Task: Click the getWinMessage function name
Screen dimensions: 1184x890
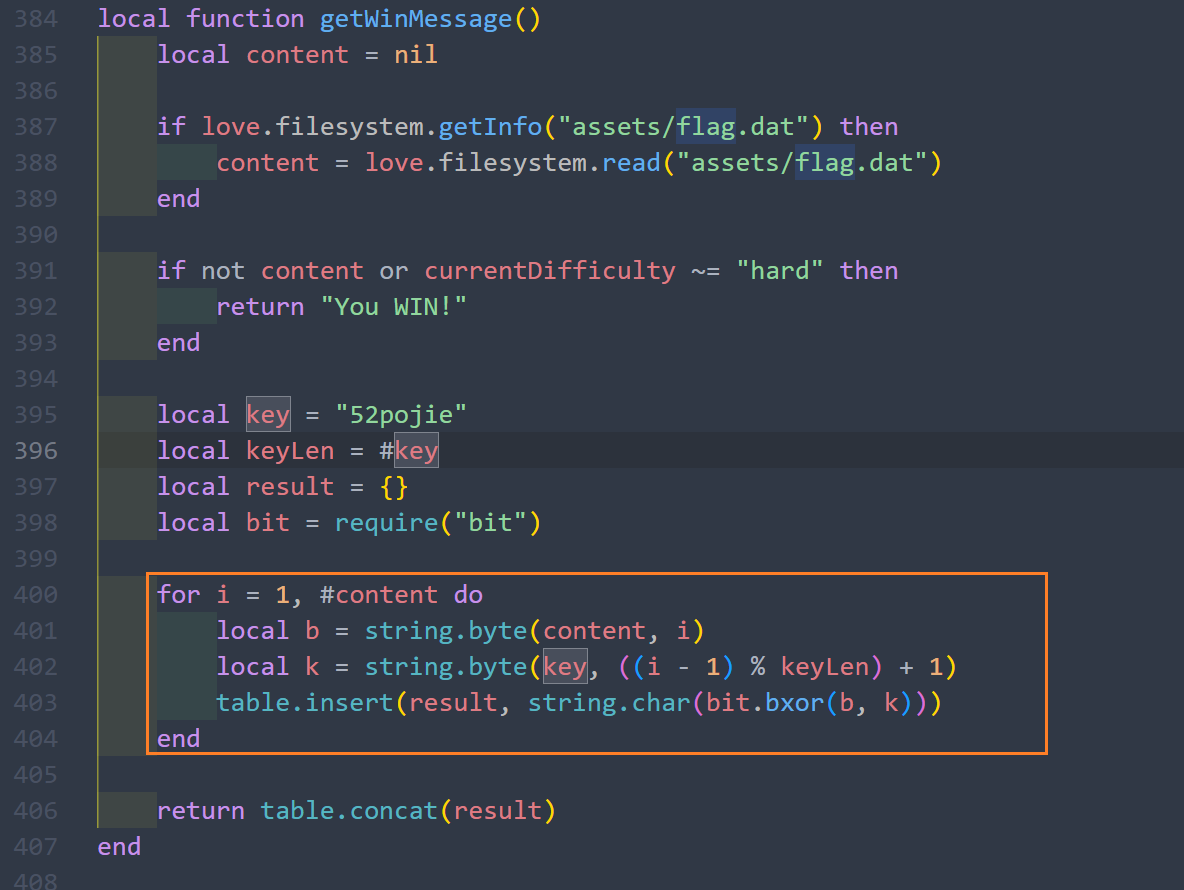Action: [416, 19]
